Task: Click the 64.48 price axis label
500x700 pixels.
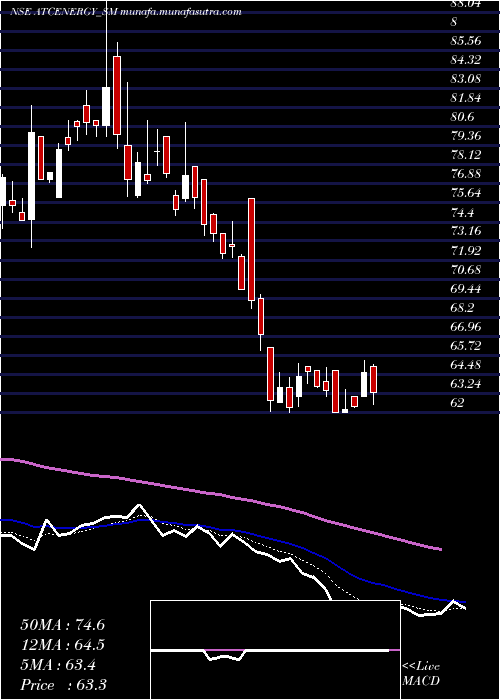Action: [466, 365]
